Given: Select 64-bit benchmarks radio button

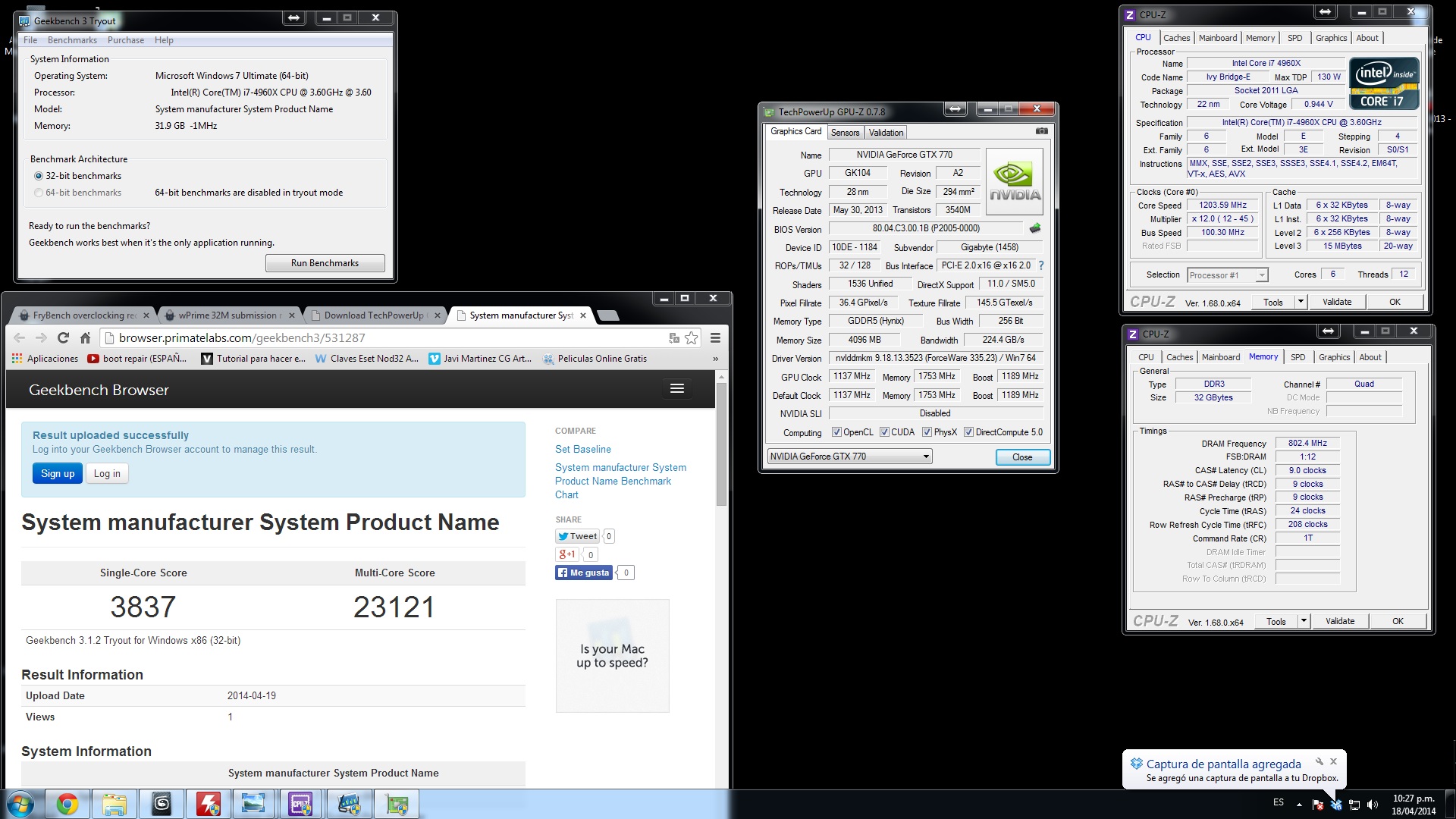Looking at the screenshot, I should pyautogui.click(x=39, y=193).
